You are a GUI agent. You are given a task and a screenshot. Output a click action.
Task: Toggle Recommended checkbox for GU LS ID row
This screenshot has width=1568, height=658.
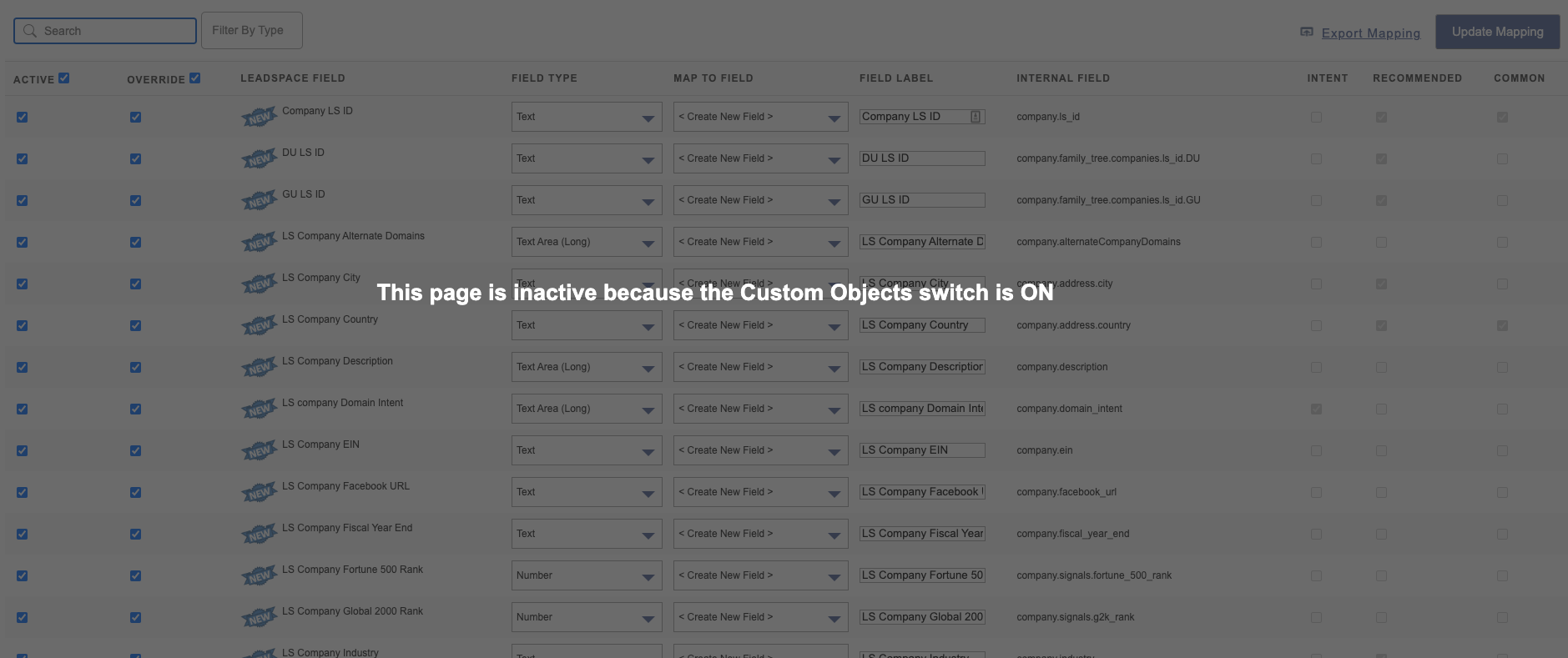coord(1381,200)
